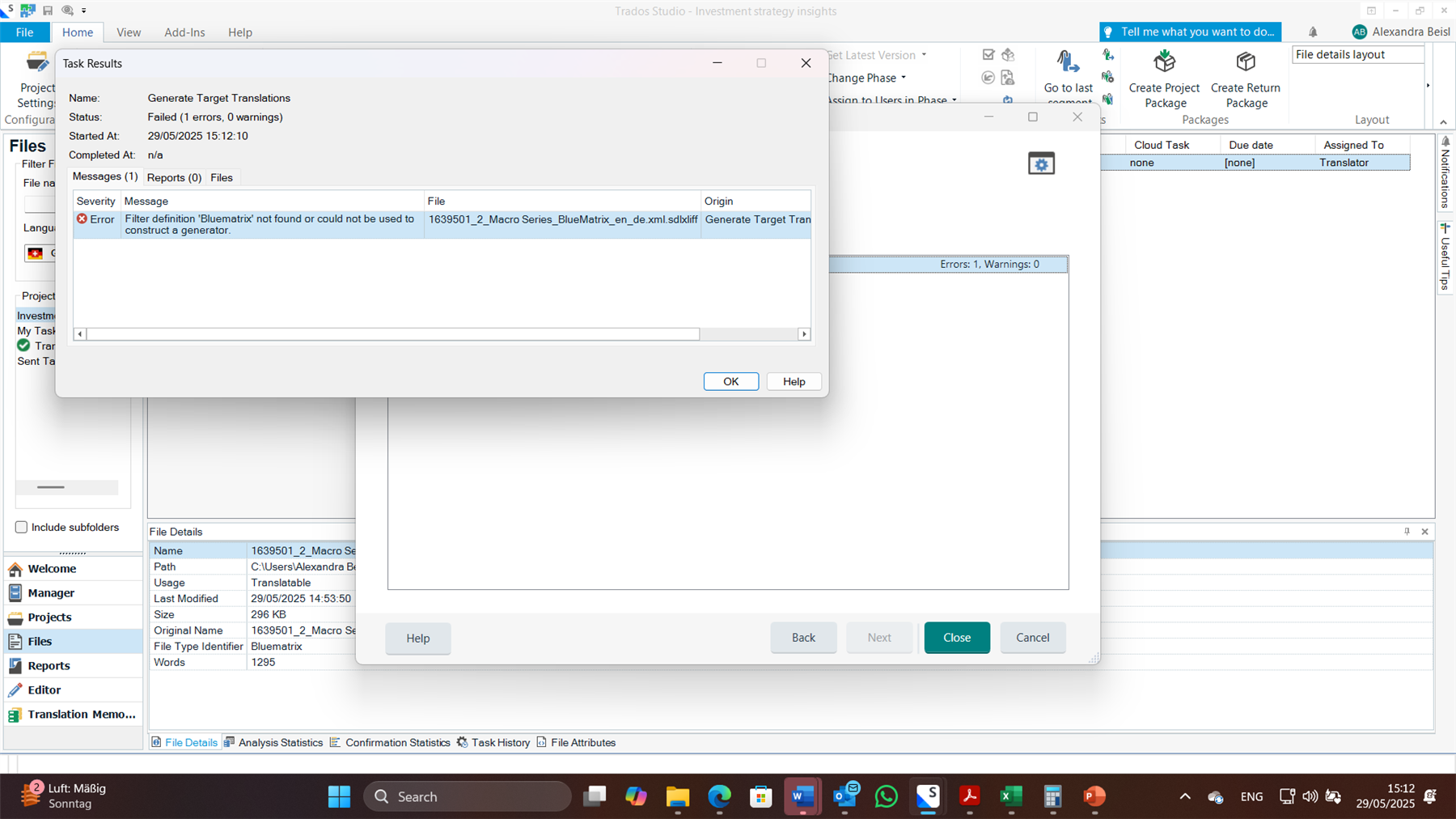The width and height of the screenshot is (1456, 819).
Task: Close the File Details panel with the X
Action: (x=1425, y=532)
